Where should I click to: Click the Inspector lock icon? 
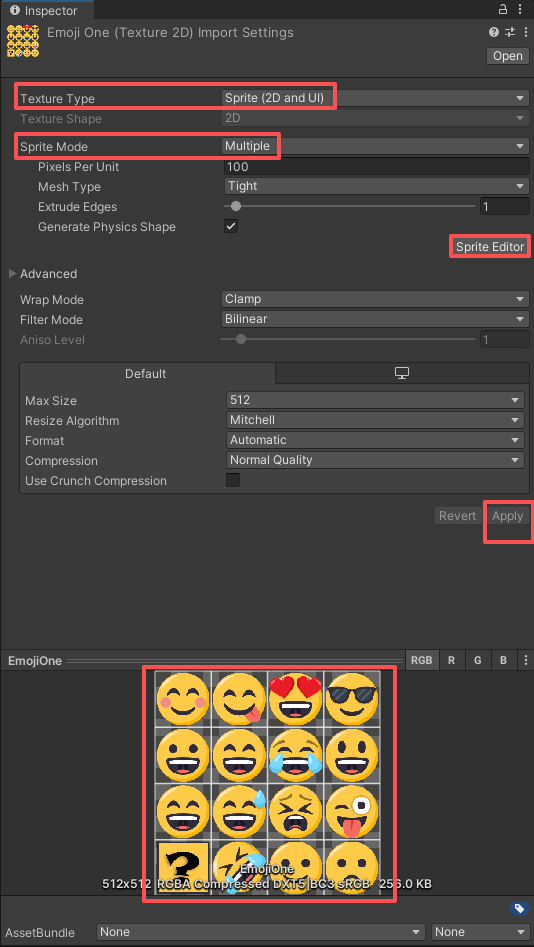coord(503,9)
